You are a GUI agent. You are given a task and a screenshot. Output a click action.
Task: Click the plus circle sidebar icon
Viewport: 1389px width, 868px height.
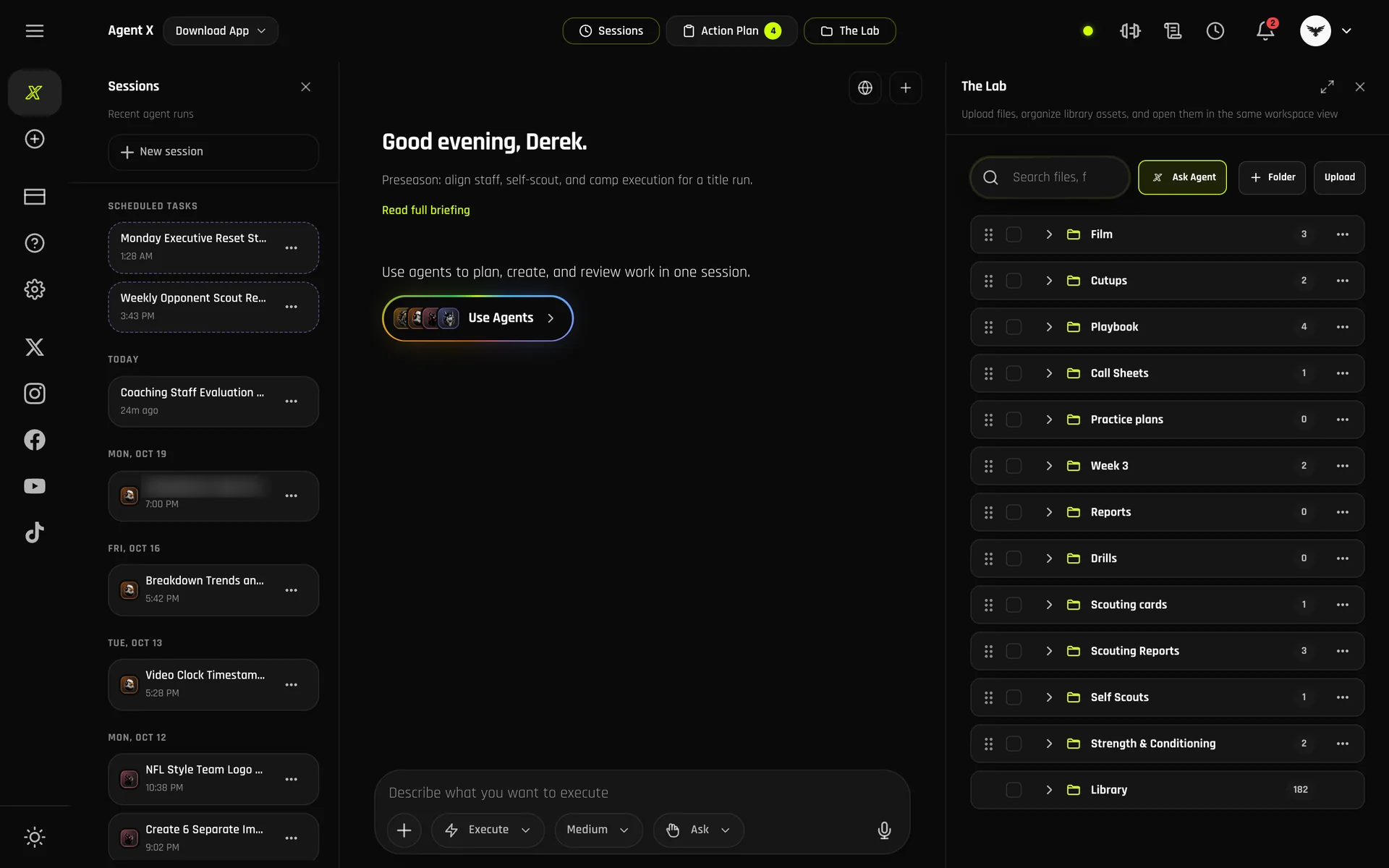pos(35,139)
